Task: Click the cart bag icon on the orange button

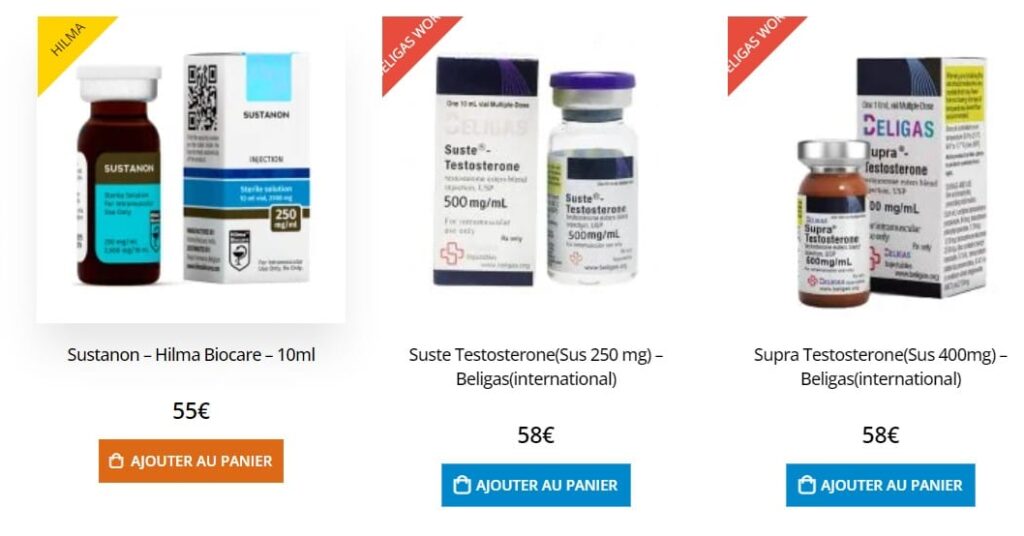Action: (116, 461)
